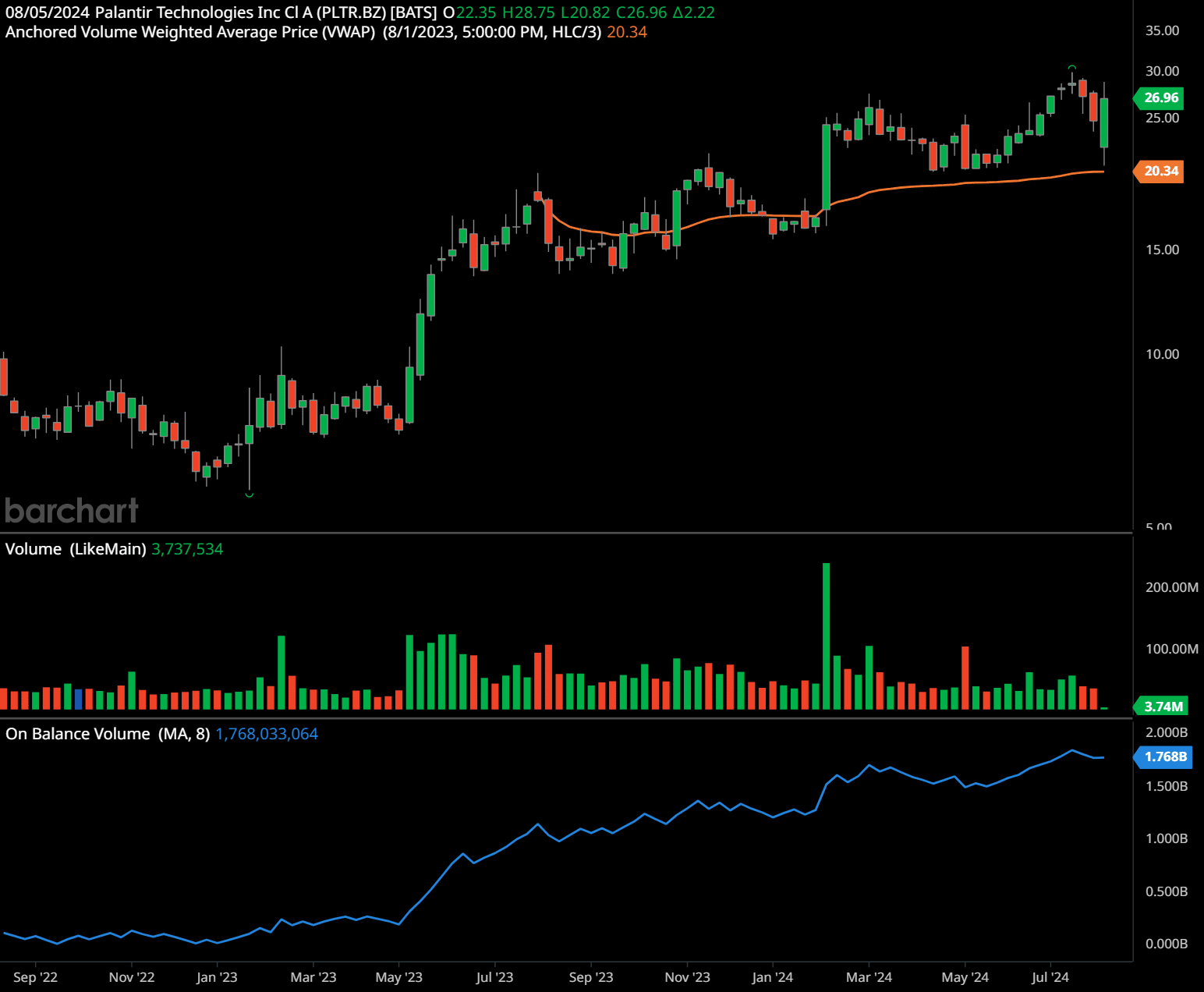Click the single blue volume bar
The height and width of the screenshot is (992, 1204).
coord(78,699)
